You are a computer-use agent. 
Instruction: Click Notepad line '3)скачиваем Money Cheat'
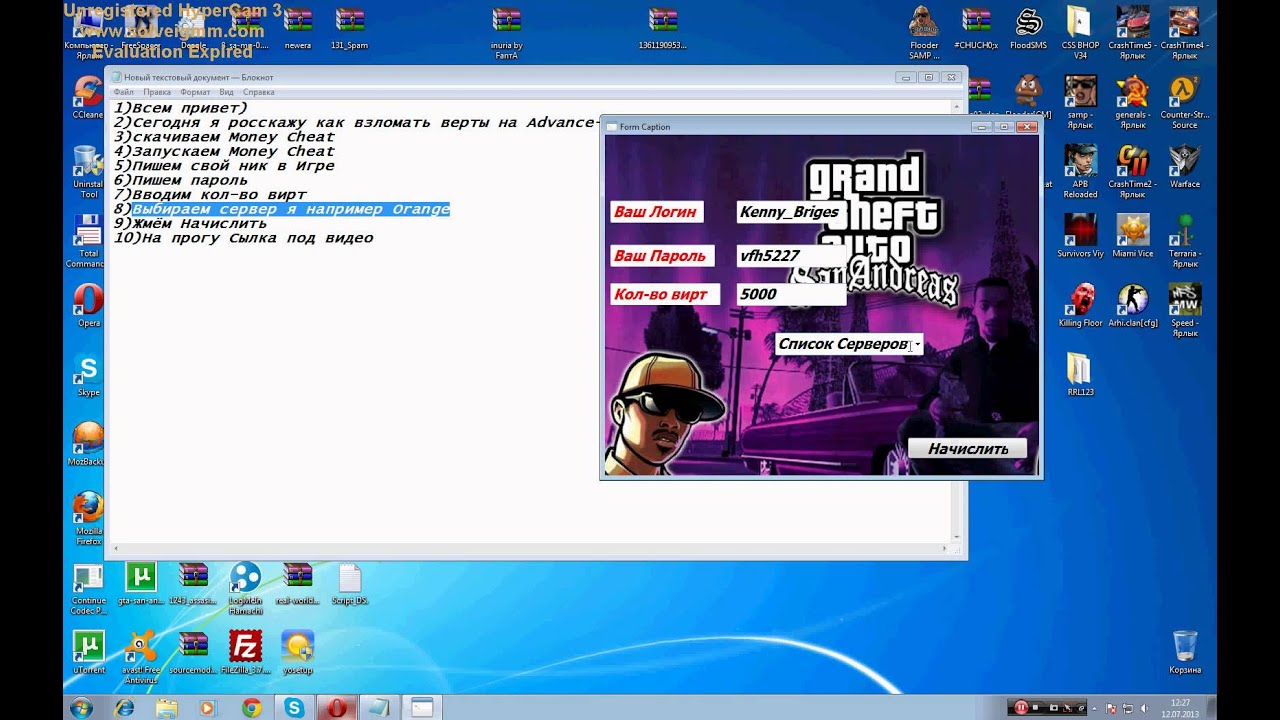[224, 137]
